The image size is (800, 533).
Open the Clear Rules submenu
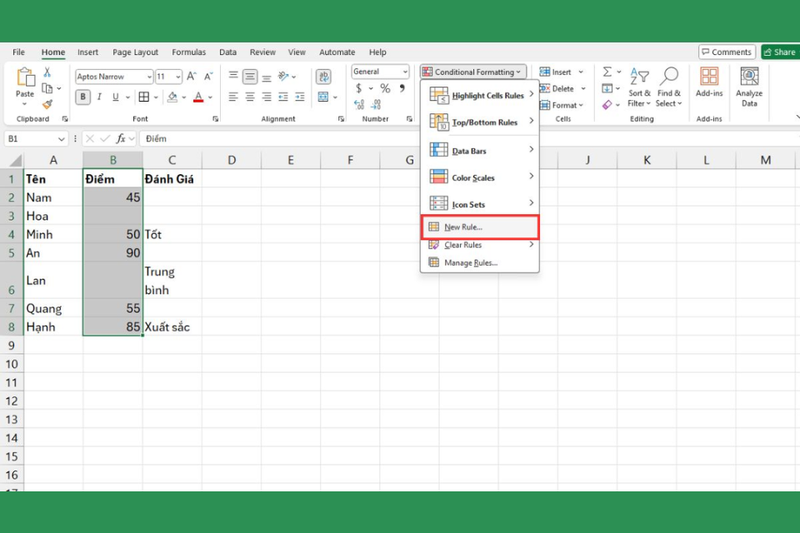coord(480,245)
